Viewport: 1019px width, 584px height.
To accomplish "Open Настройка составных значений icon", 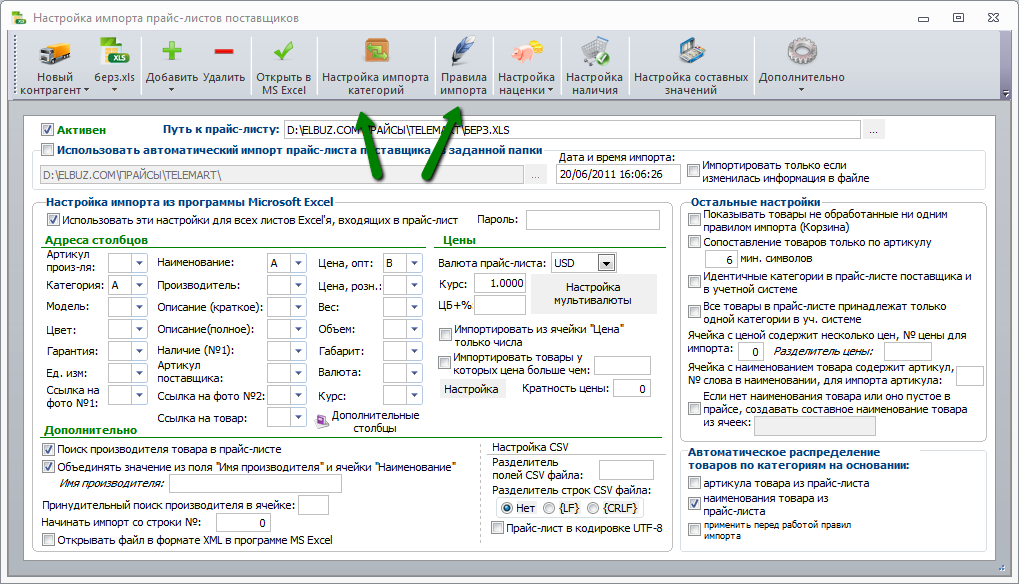I will click(x=691, y=51).
